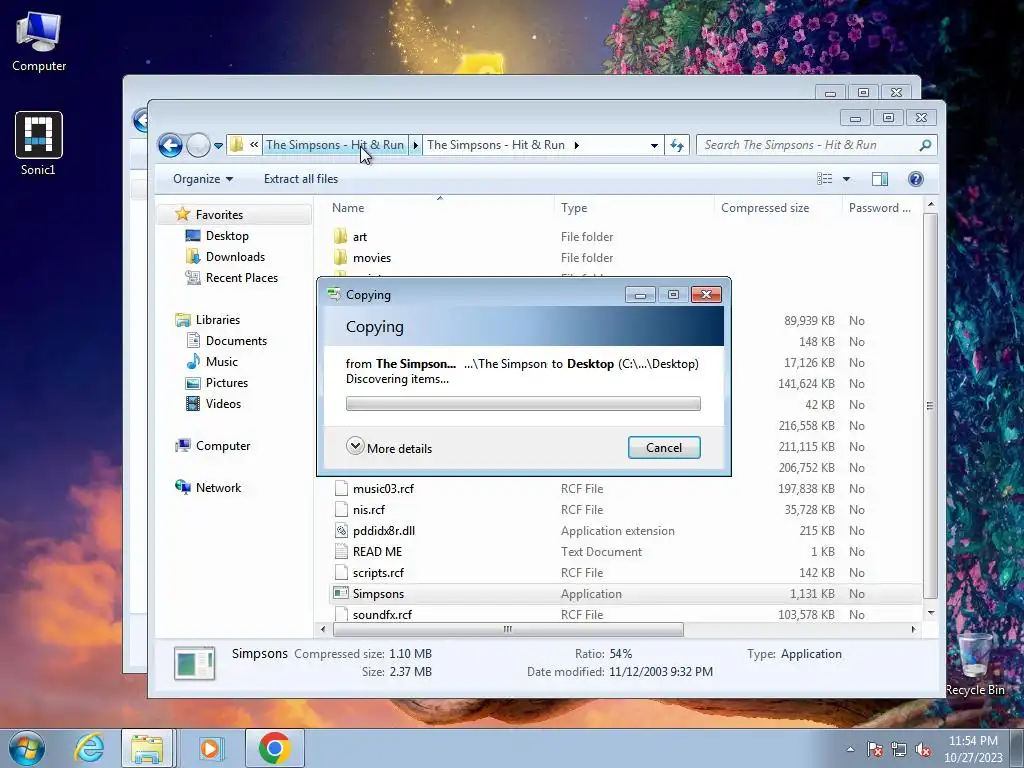Click the vertical scrollbar thumb

(x=930, y=406)
